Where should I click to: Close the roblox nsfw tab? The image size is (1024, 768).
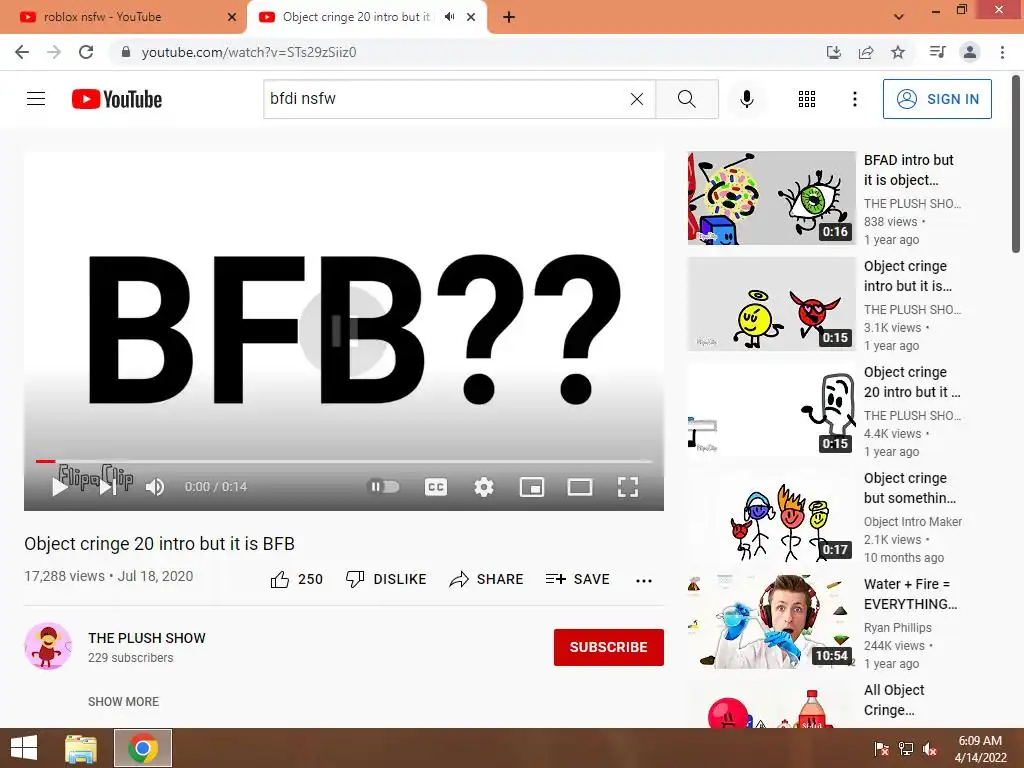click(231, 17)
